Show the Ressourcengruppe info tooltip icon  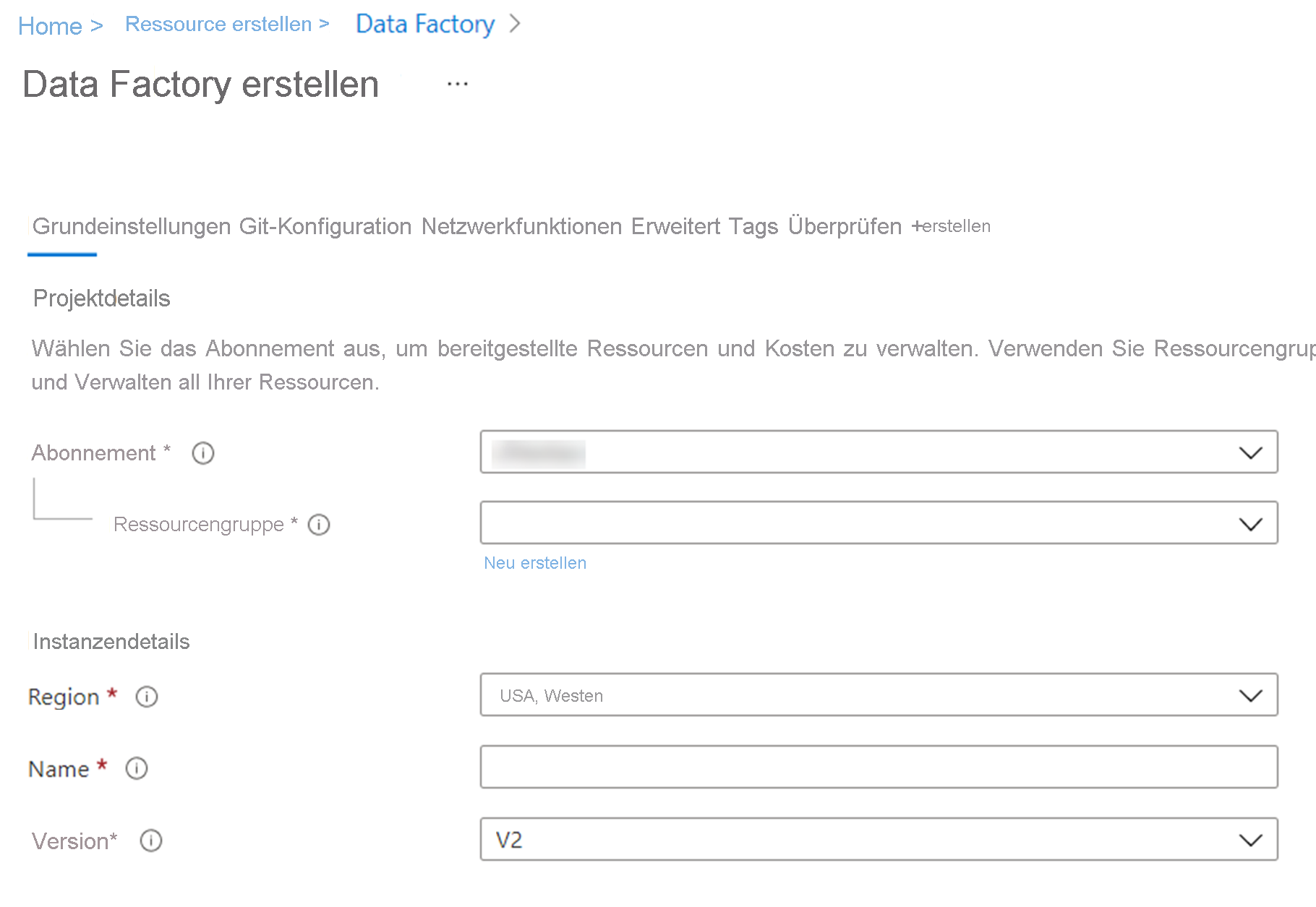point(319,524)
